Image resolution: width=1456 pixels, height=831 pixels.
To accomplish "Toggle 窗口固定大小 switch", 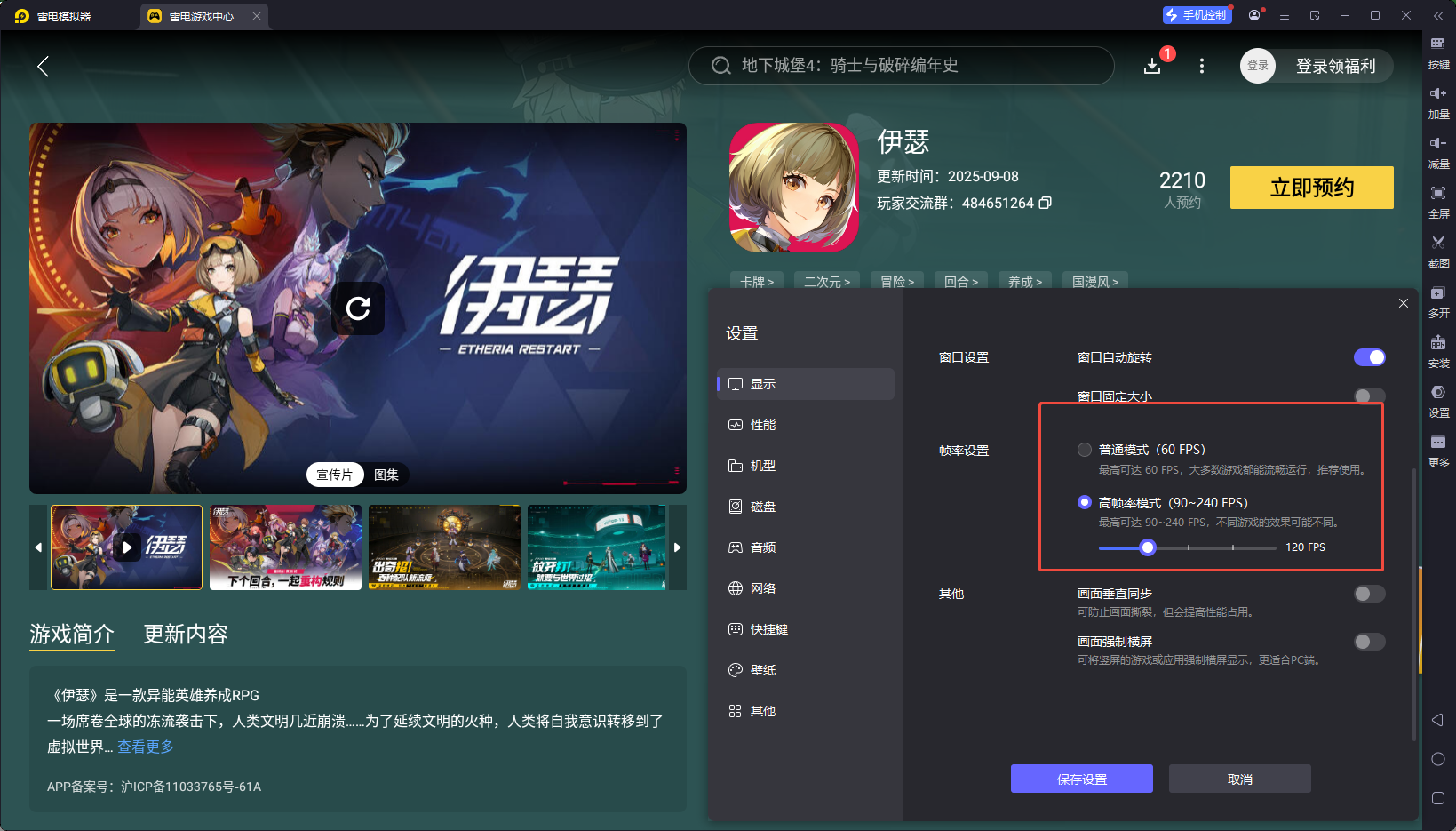I will (1369, 396).
